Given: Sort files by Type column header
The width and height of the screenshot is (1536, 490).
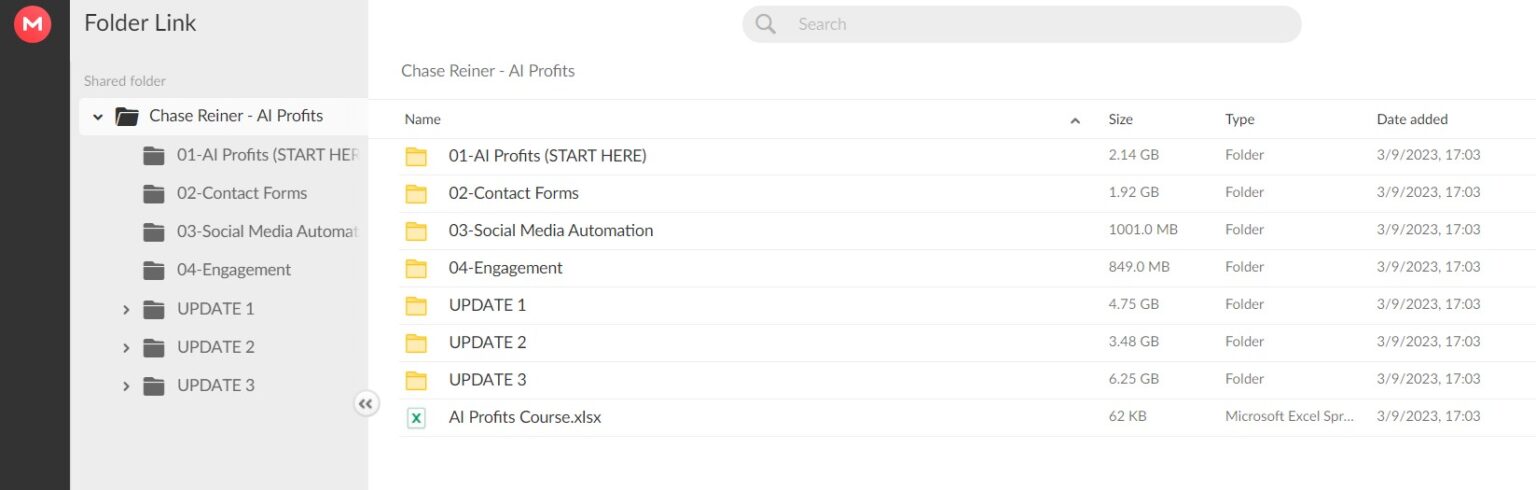Looking at the screenshot, I should pyautogui.click(x=1239, y=119).
